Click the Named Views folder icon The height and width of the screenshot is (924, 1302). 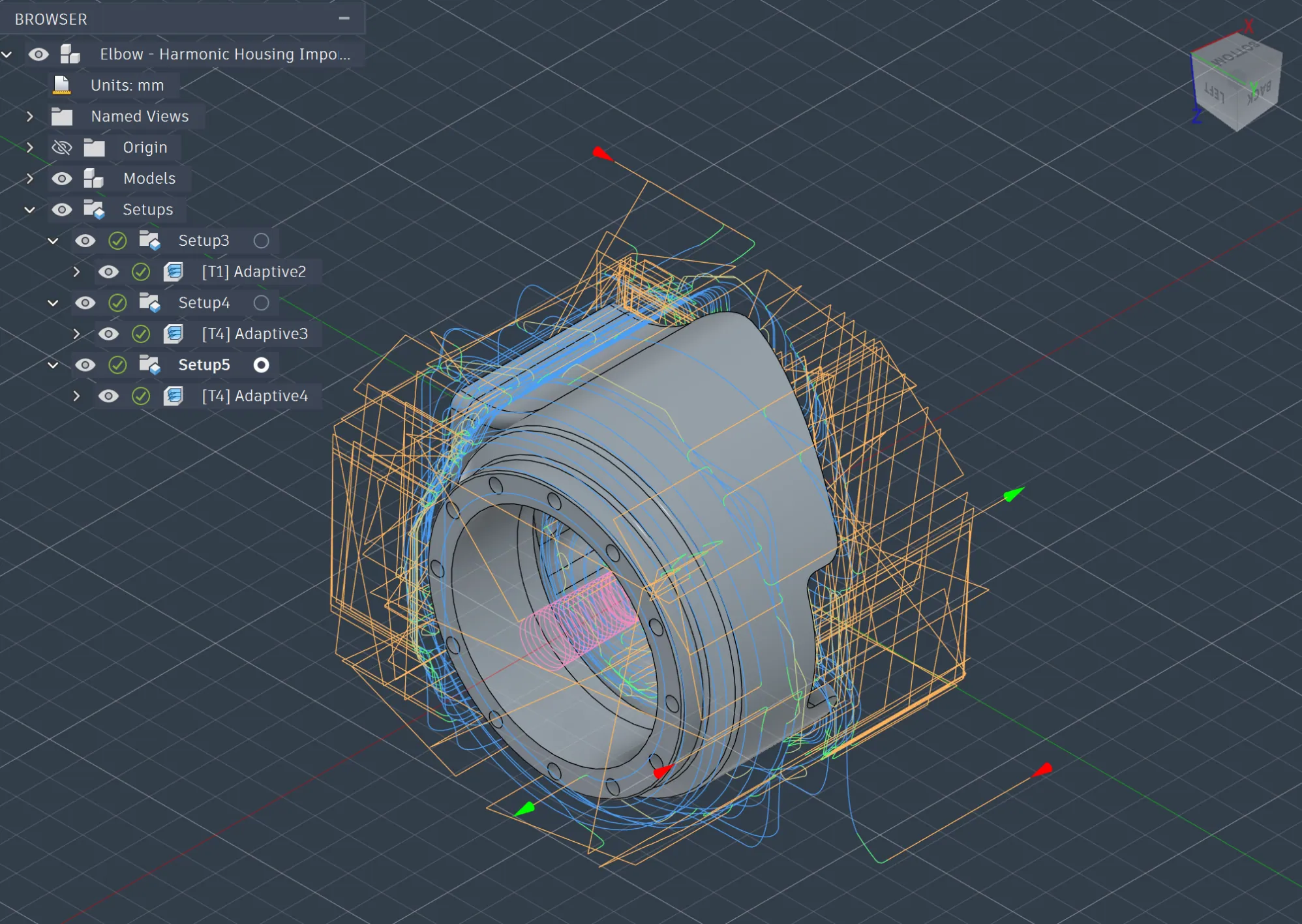coord(62,116)
